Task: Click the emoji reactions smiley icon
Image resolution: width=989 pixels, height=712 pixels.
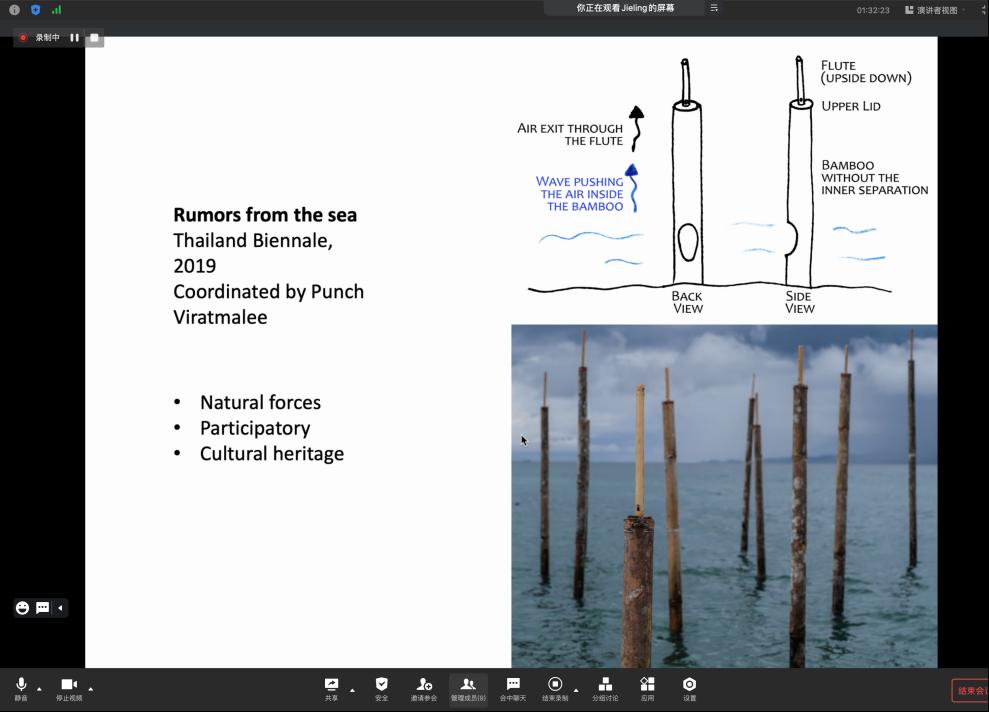Action: coord(22,608)
